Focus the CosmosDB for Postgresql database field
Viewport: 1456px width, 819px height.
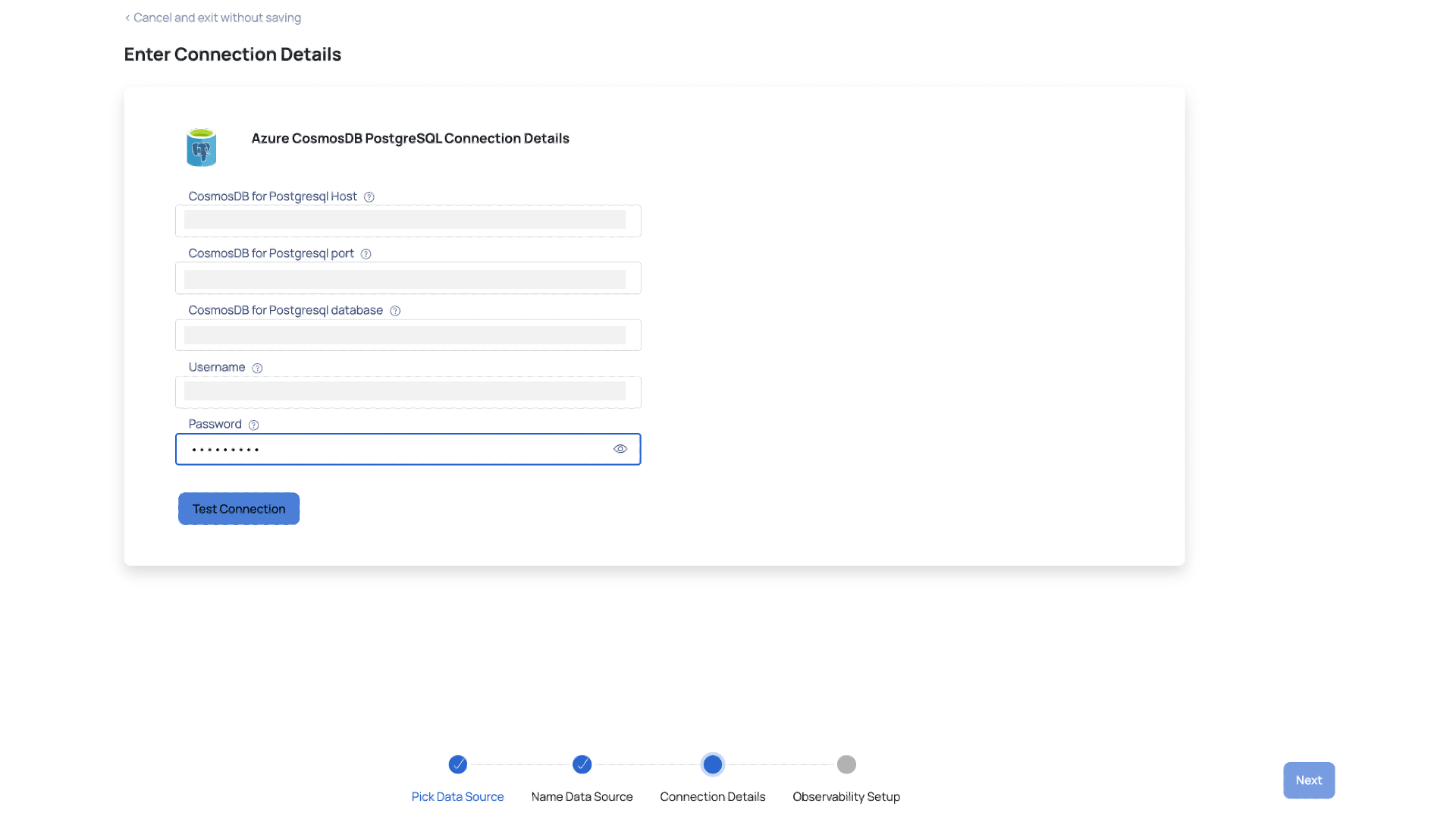(408, 335)
